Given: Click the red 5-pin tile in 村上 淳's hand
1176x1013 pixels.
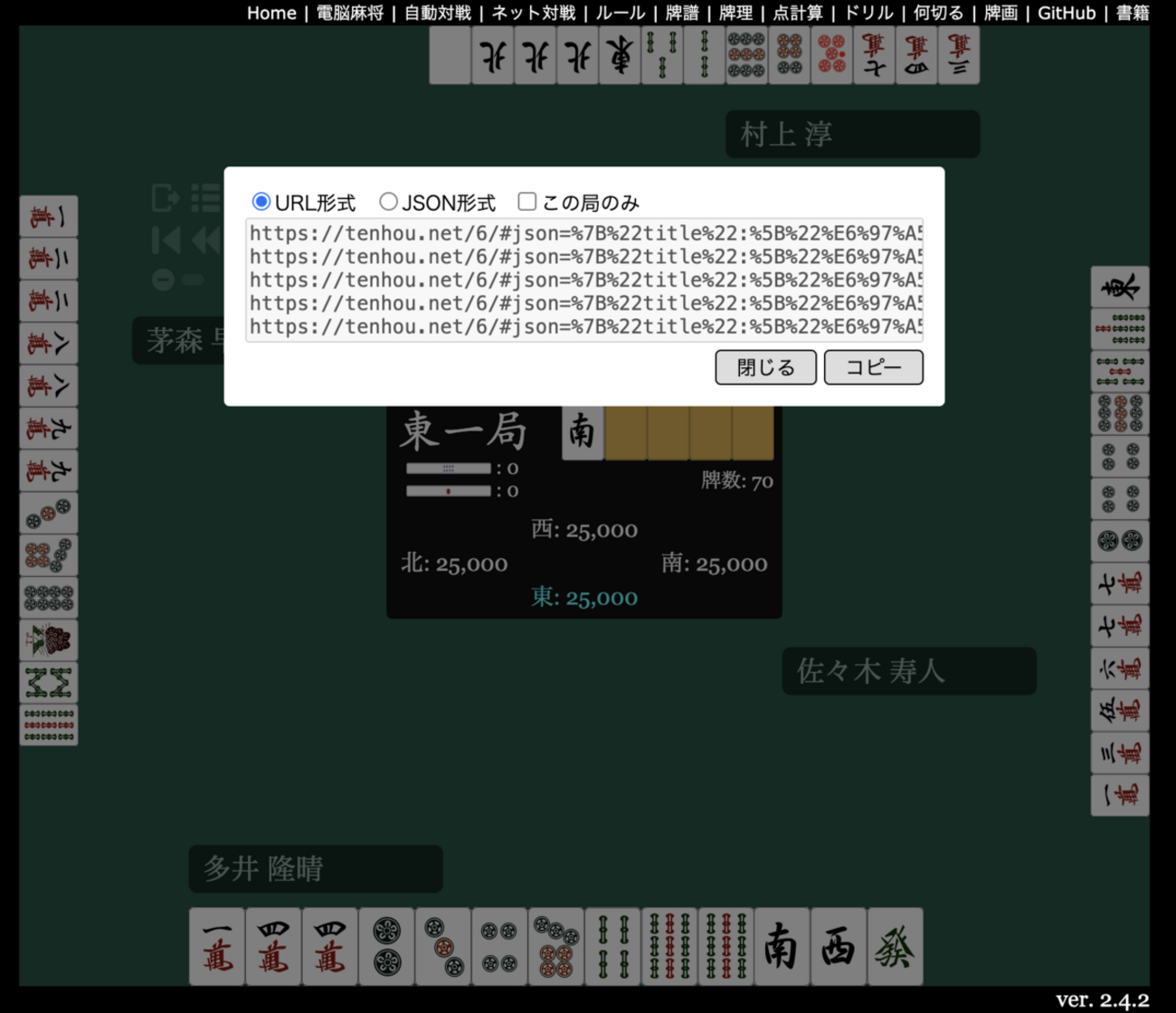Looking at the screenshot, I should point(831,55).
